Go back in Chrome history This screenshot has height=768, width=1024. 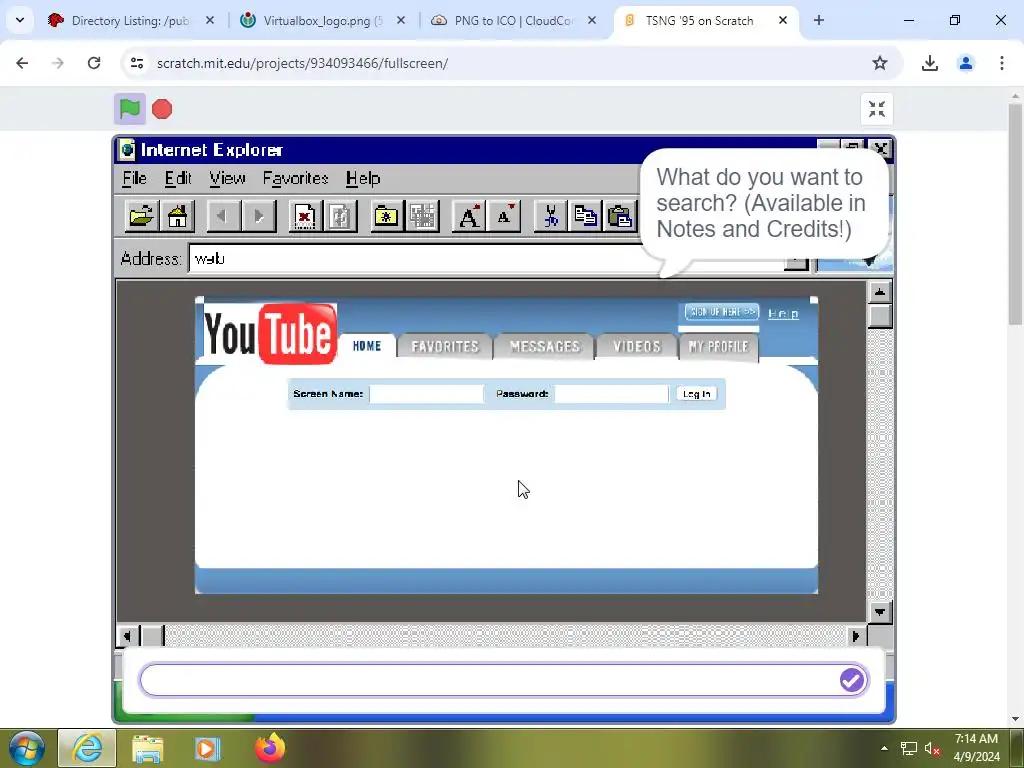pyautogui.click(x=22, y=63)
